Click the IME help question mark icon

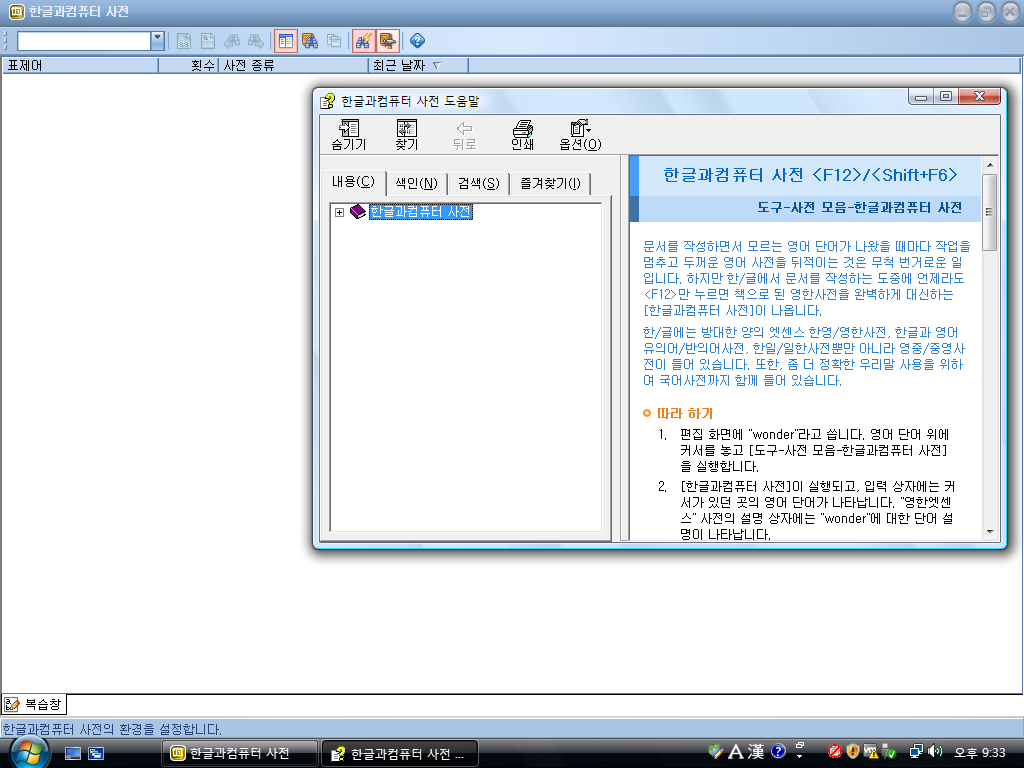point(778,751)
